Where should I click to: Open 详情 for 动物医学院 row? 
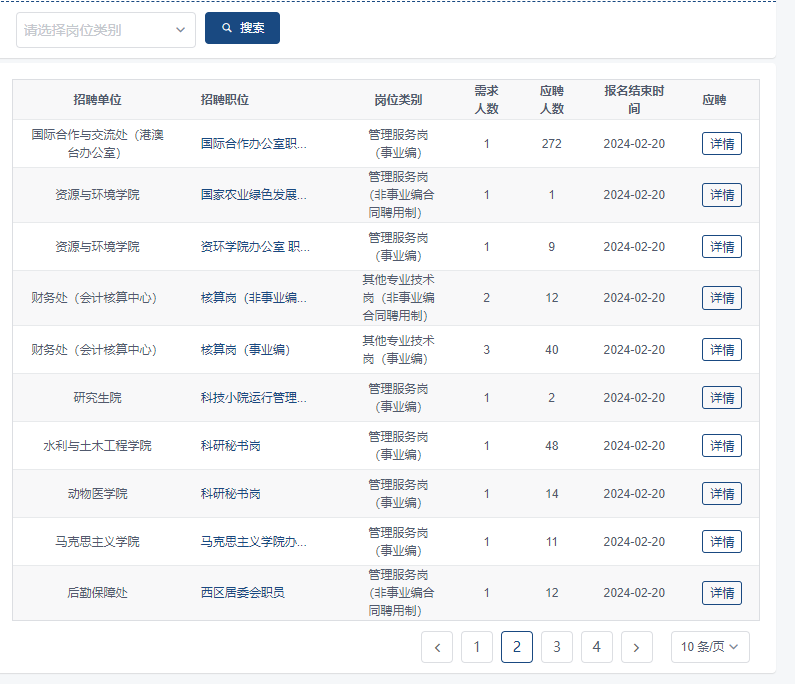pos(721,493)
